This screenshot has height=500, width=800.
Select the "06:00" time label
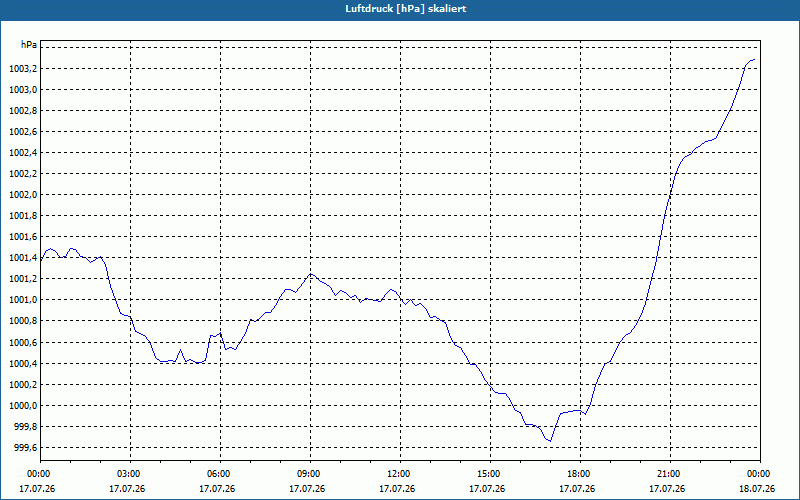pyautogui.click(x=217, y=474)
